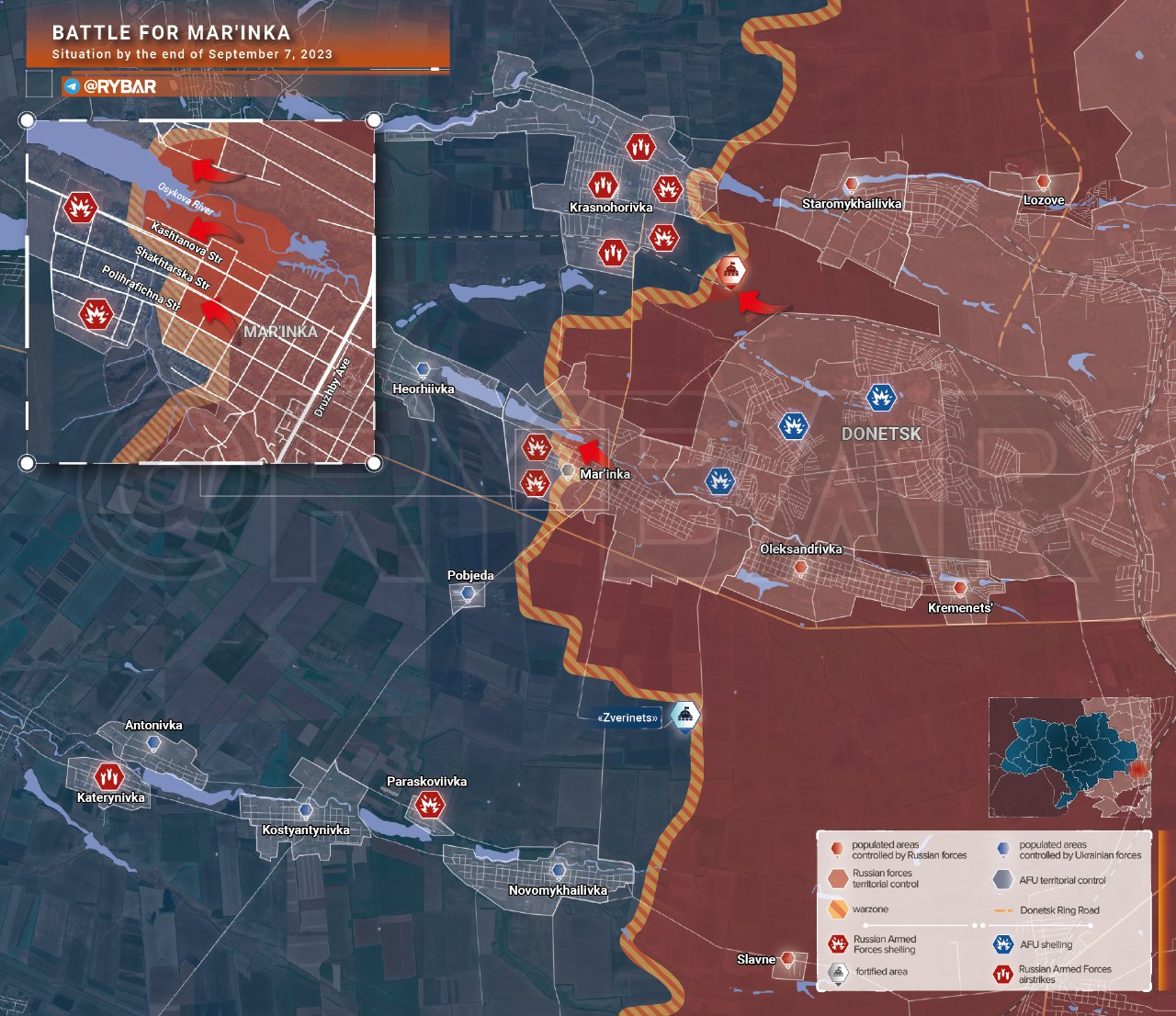Click the Druzhby Ave label in the inset
The height and width of the screenshot is (1016, 1176).
[332, 388]
